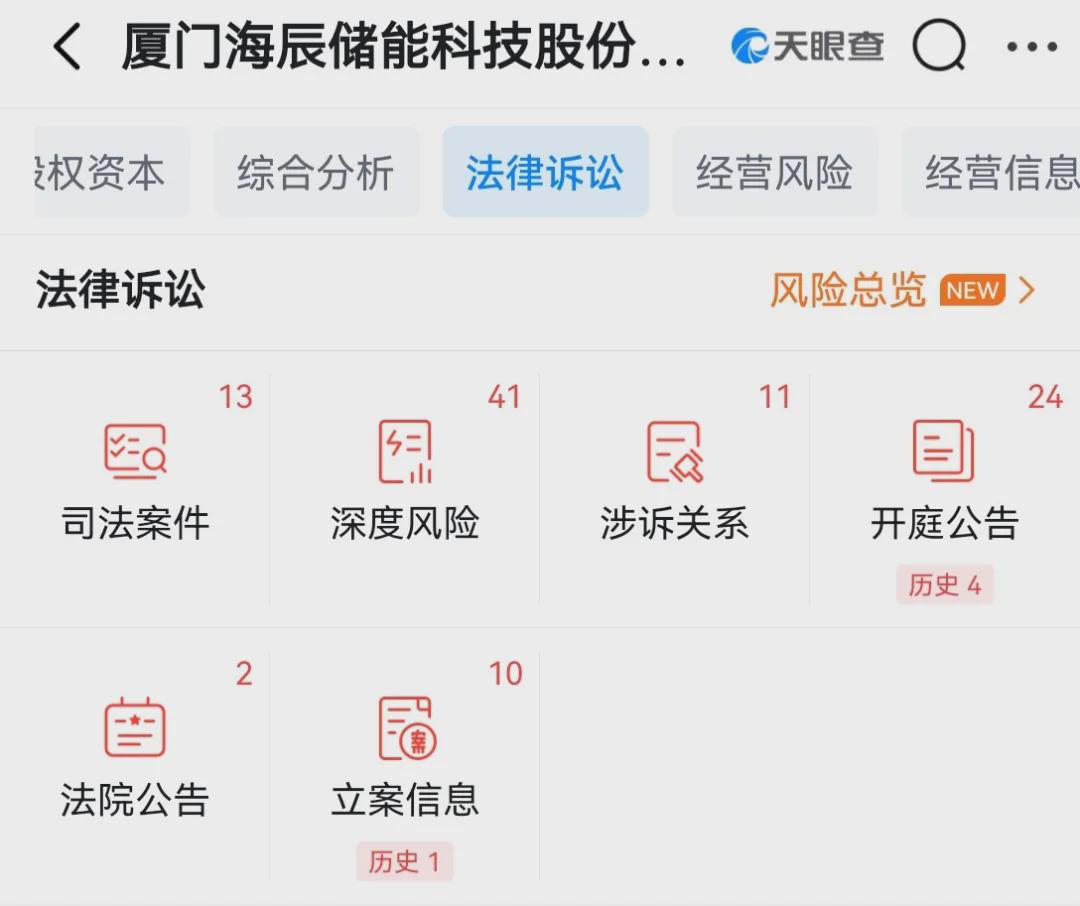Open the 风险总览 overview link
Viewport: 1080px width, 906px height.
(x=848, y=291)
